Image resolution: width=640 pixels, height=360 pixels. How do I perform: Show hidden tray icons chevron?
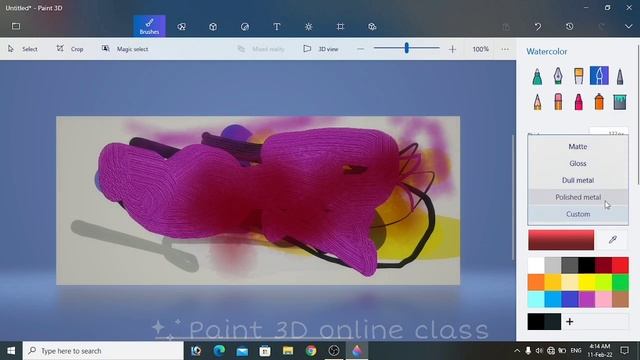517,351
